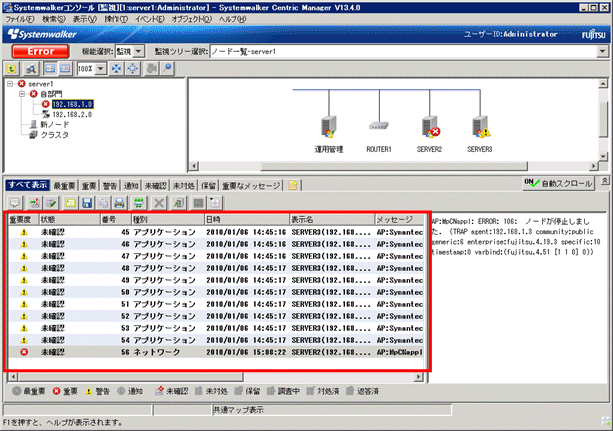Switch to the 未確認 tab

coord(156,186)
